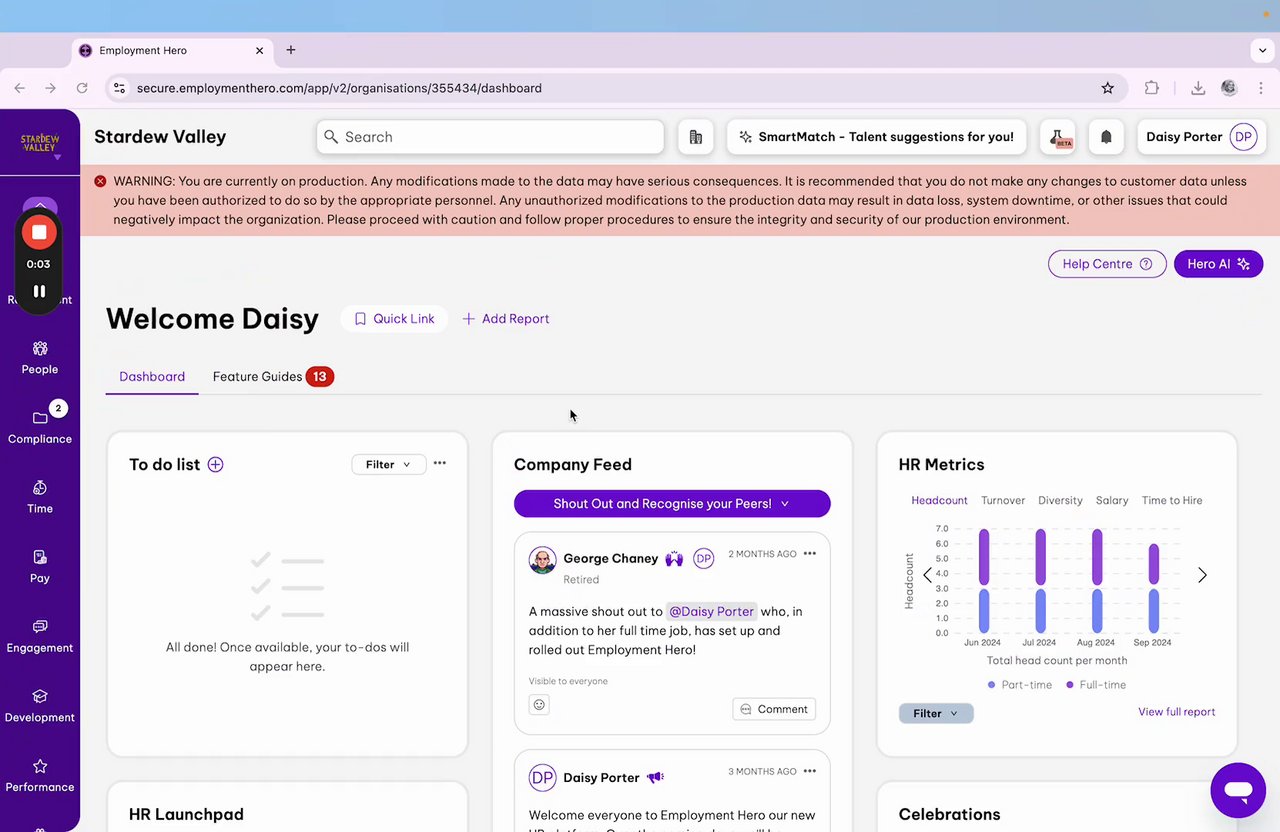
Task: Click the DP avatar in header
Action: [x=1243, y=137]
